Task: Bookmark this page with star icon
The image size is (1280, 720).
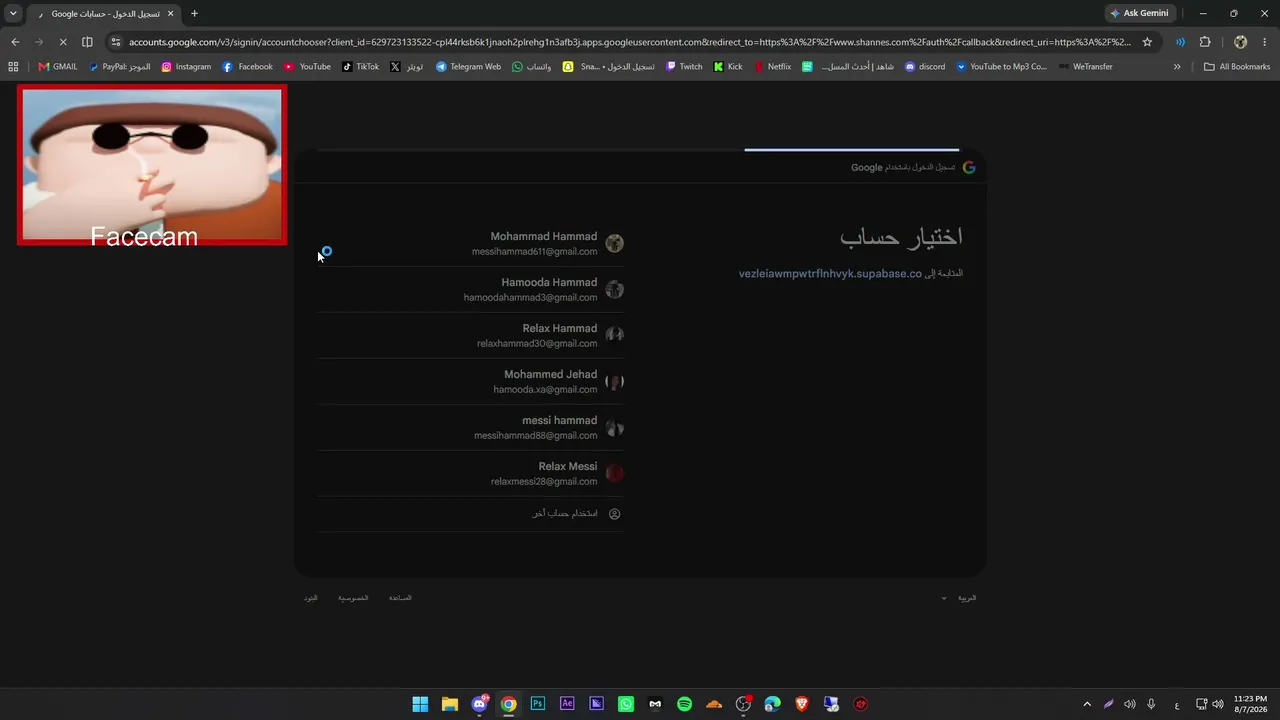Action: 1147,42
